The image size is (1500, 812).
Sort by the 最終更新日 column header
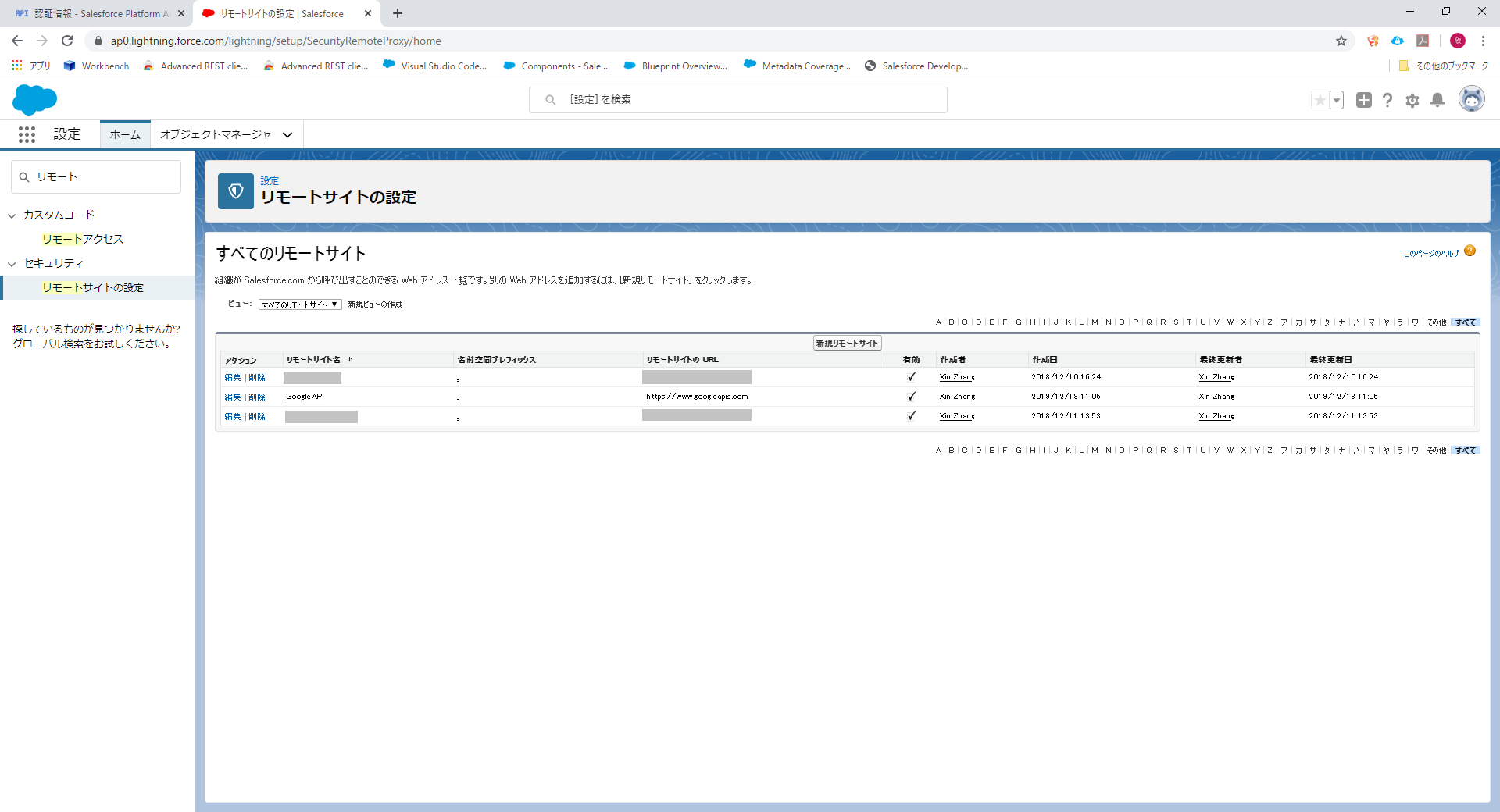click(x=1330, y=360)
